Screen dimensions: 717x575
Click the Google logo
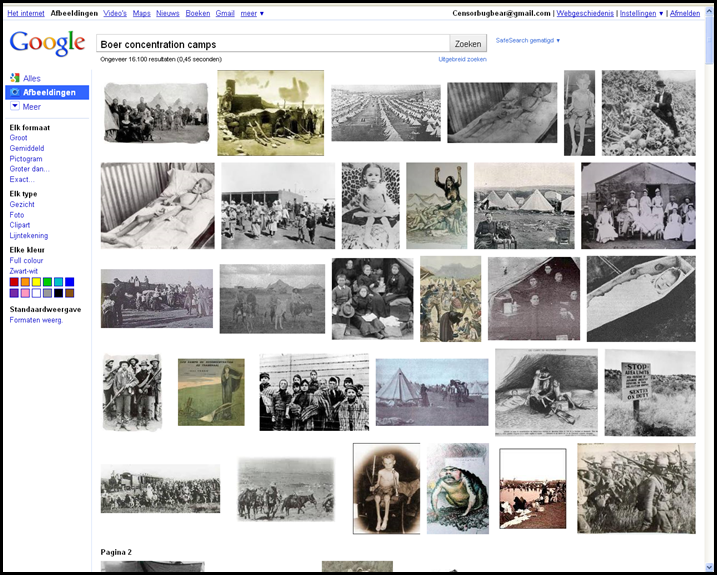(x=47, y=43)
